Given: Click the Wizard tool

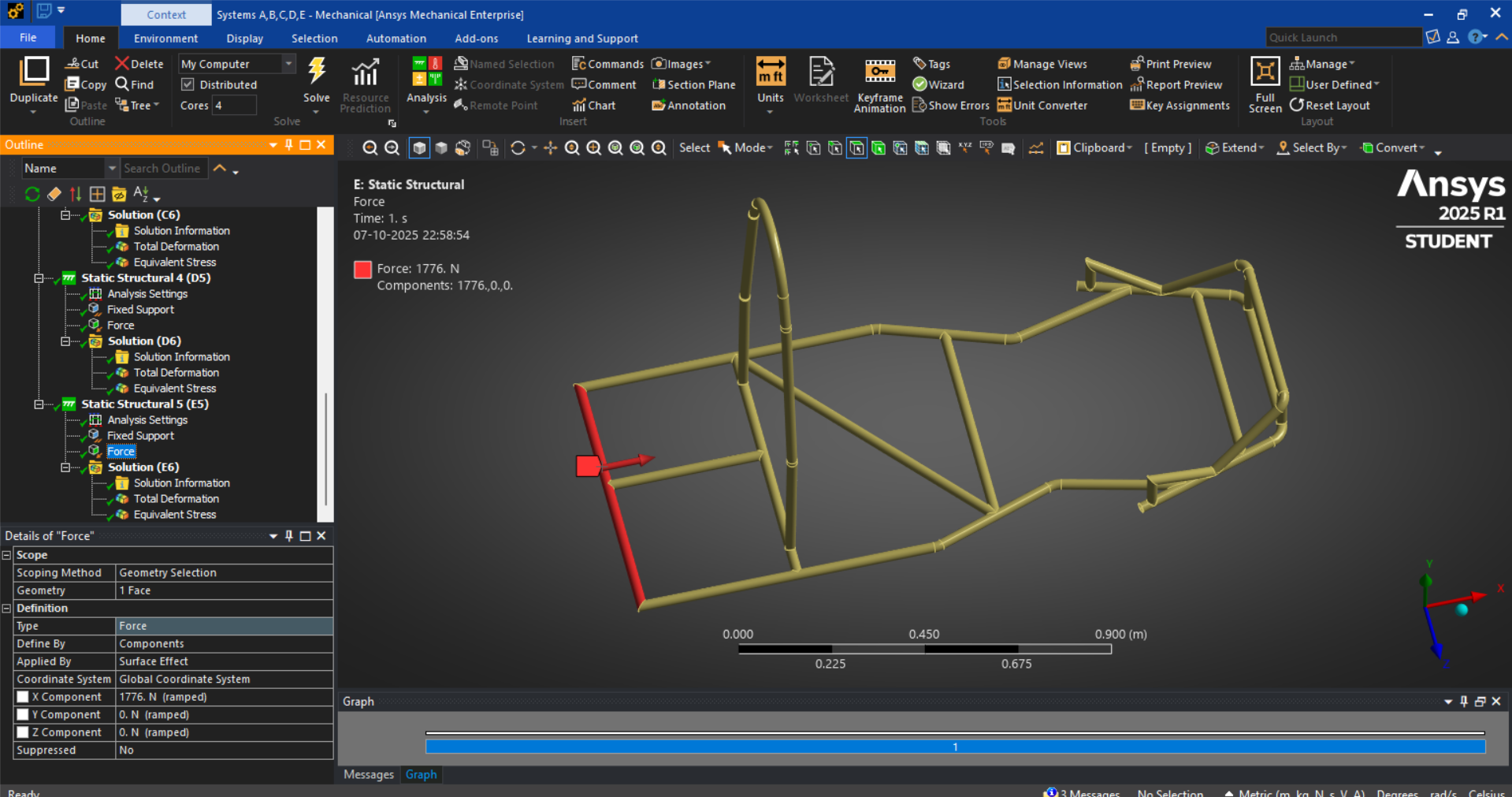Looking at the screenshot, I should click(x=938, y=84).
